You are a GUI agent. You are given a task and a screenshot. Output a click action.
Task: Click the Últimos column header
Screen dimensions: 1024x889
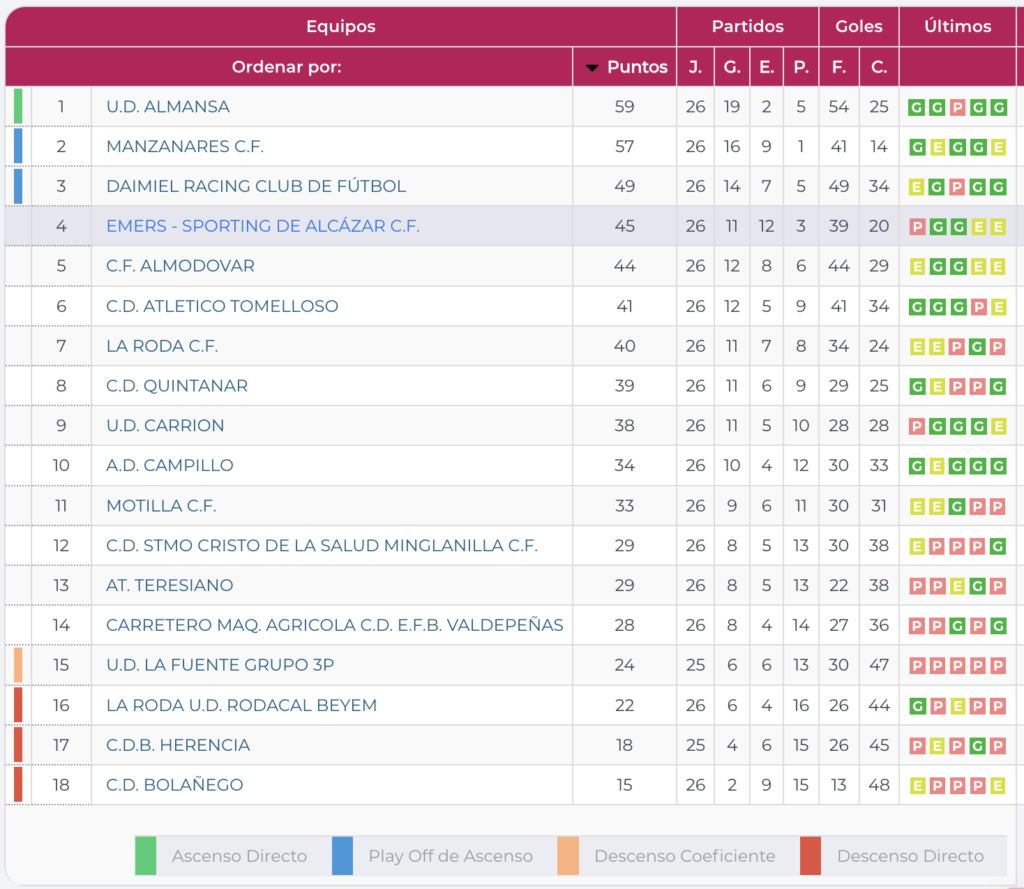957,27
